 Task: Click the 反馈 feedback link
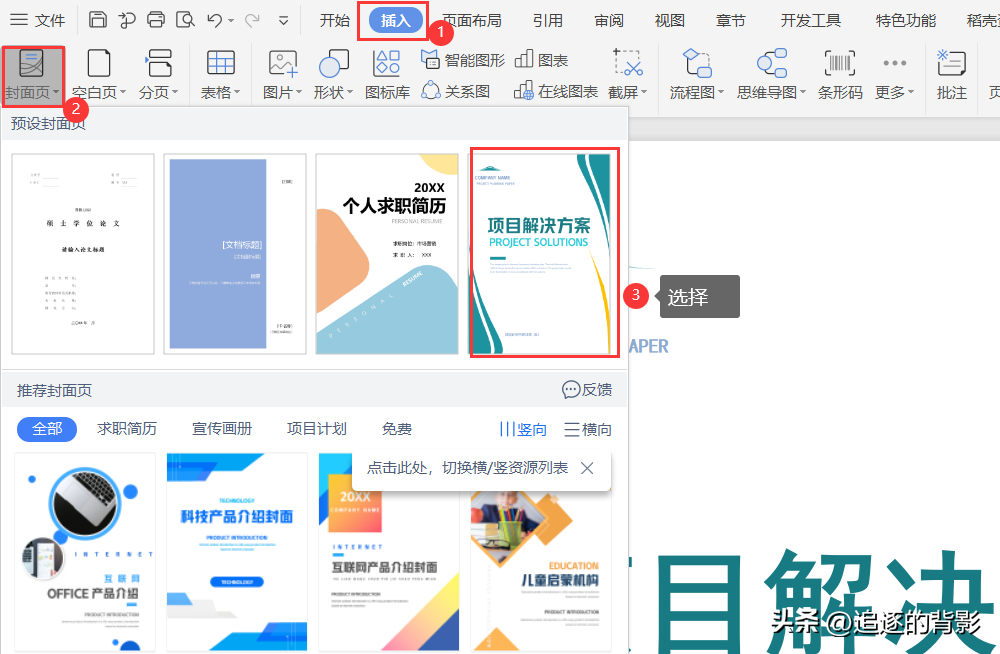587,390
